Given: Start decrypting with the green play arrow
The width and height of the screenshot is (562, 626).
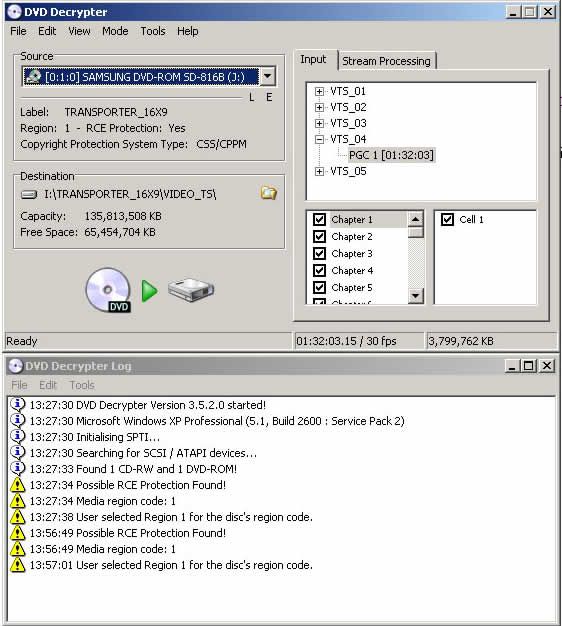Looking at the screenshot, I should click(150, 291).
